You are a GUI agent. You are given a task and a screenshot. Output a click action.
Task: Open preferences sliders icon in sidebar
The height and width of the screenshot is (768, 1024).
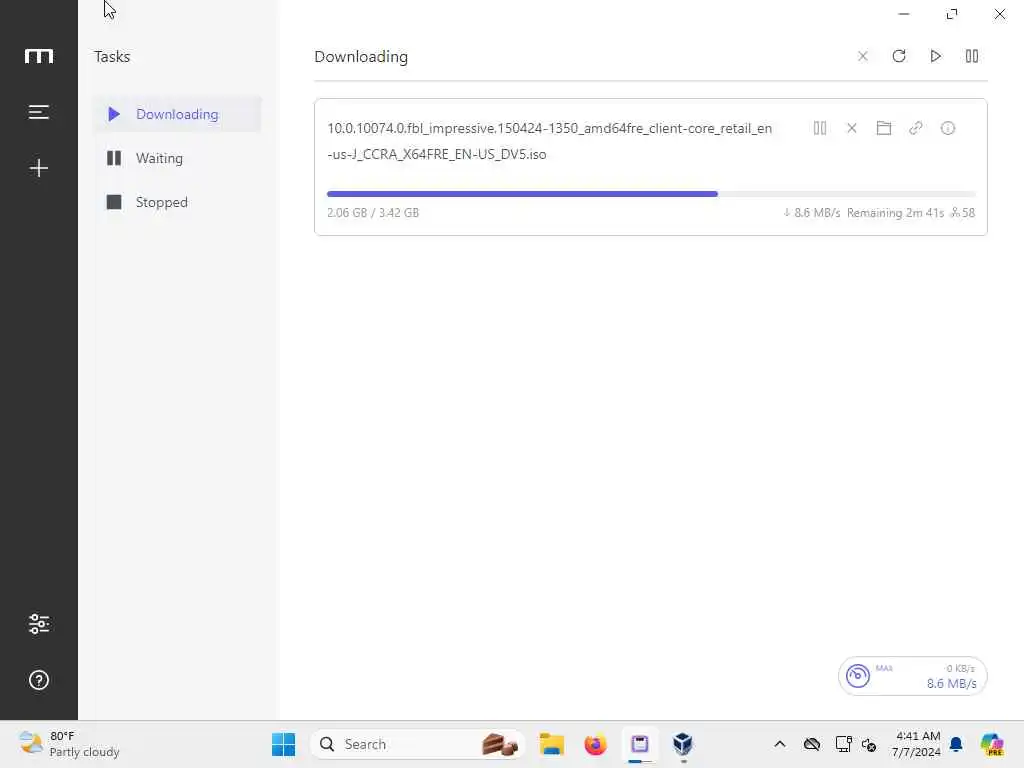[39, 624]
